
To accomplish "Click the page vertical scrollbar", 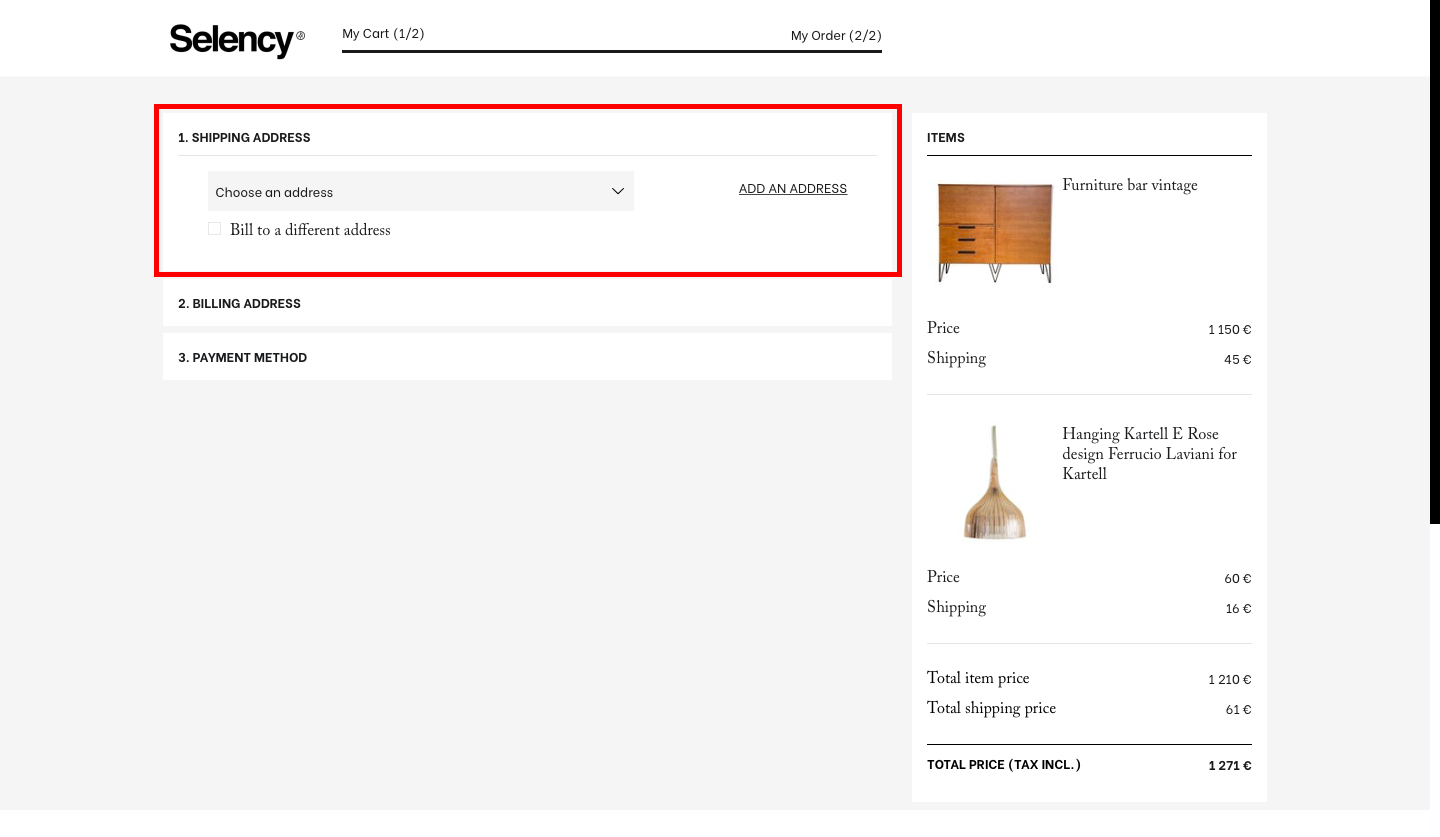I will tap(1435, 262).
